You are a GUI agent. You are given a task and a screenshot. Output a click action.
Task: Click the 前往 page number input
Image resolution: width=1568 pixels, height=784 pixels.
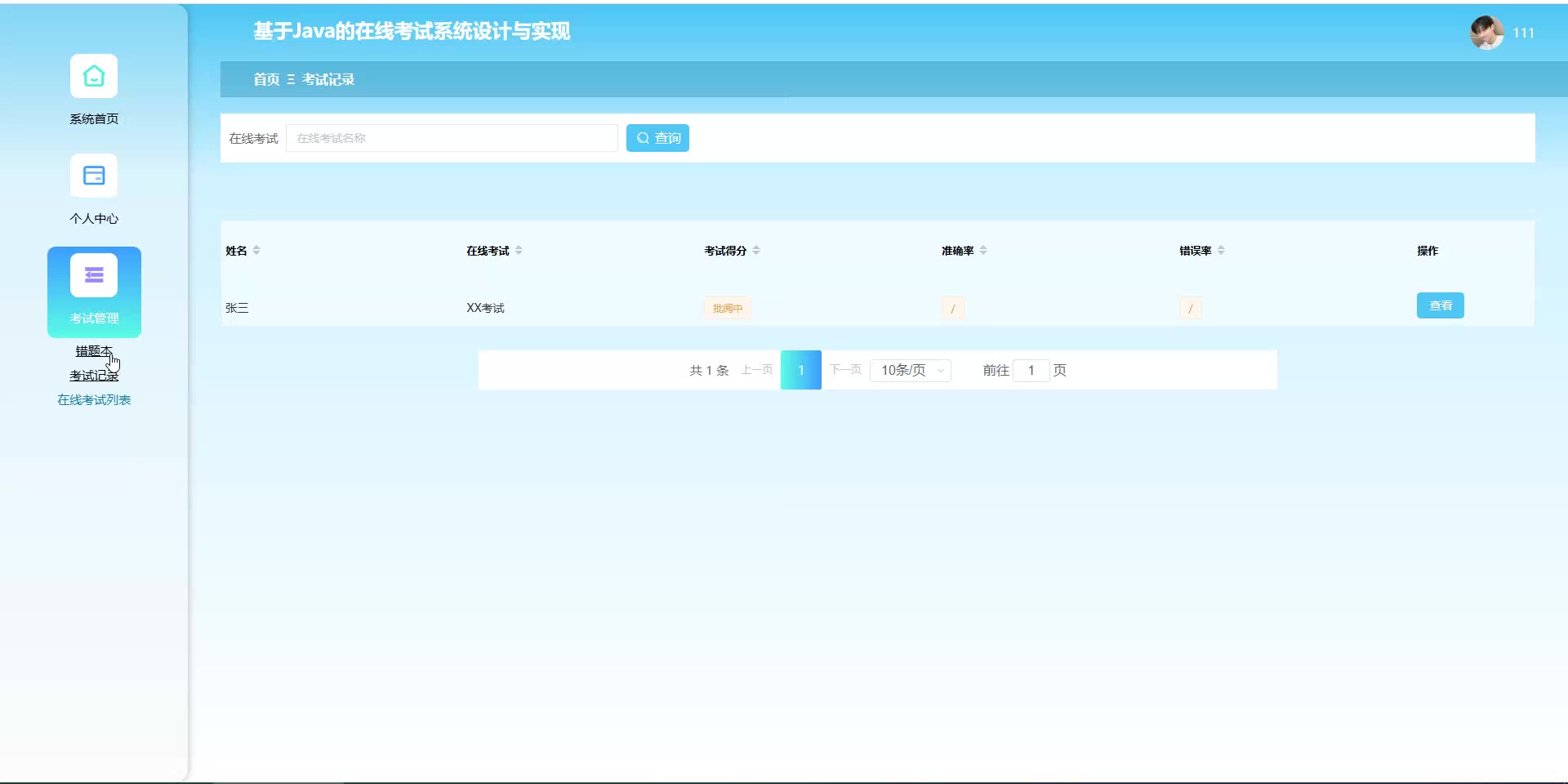(x=1031, y=371)
